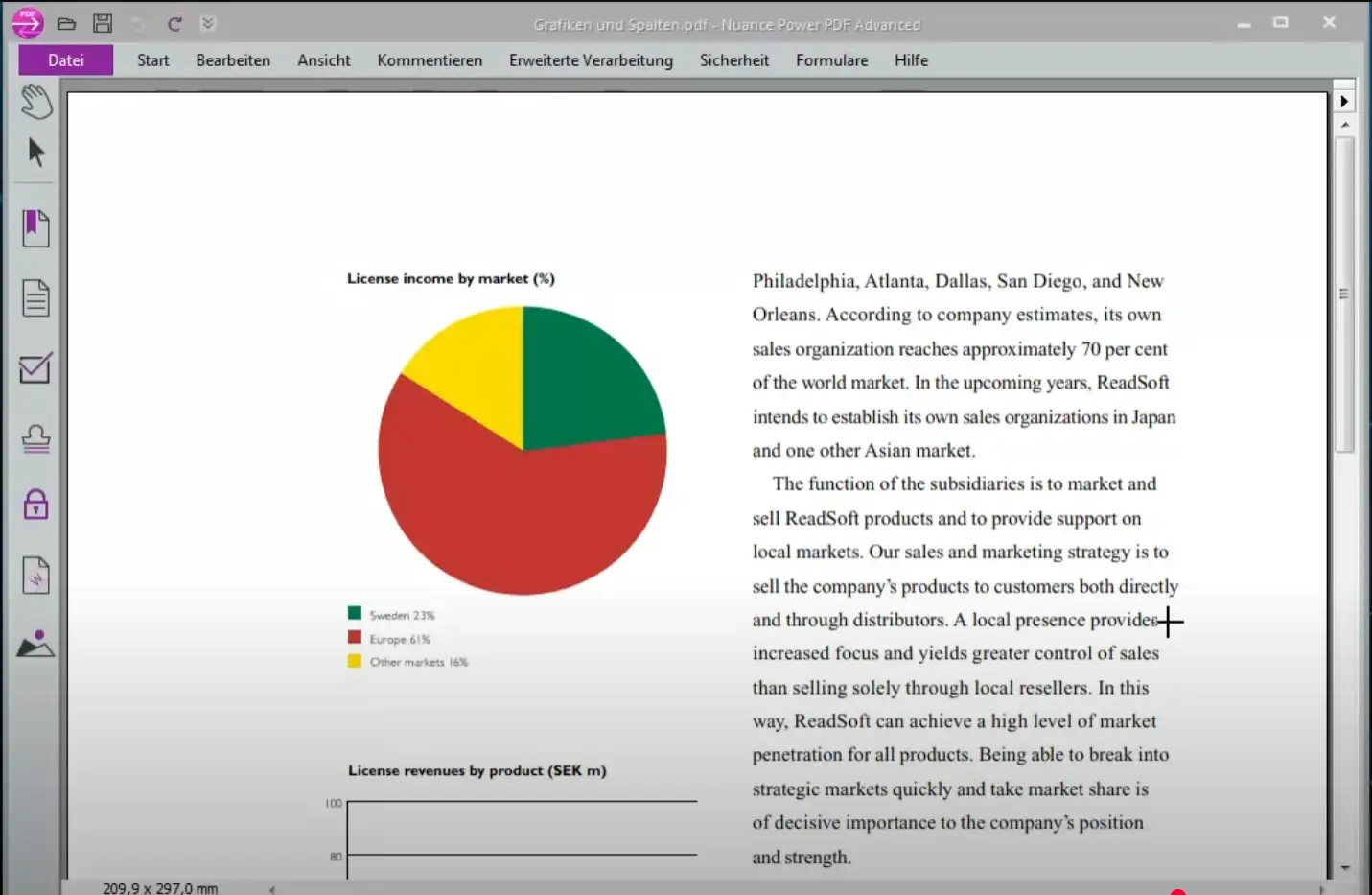Open the Bookmarks panel in sidebar
1372x895 pixels.
[36, 228]
